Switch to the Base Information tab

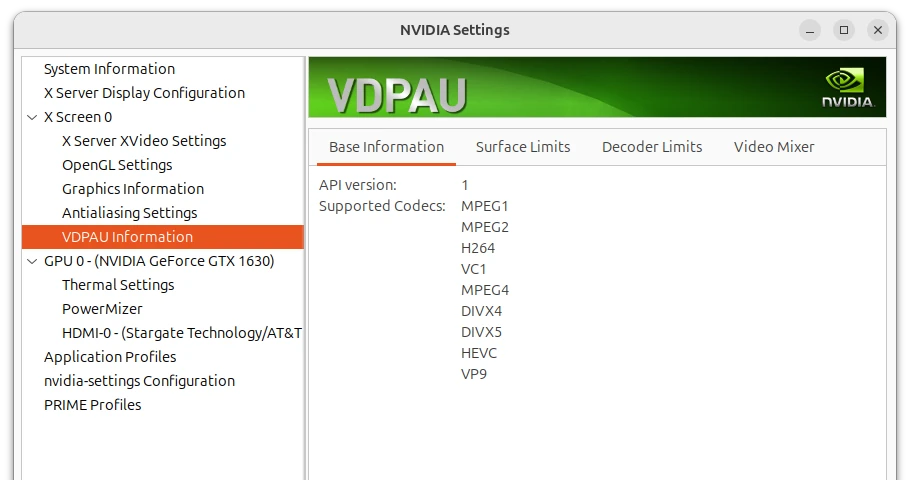coord(387,147)
